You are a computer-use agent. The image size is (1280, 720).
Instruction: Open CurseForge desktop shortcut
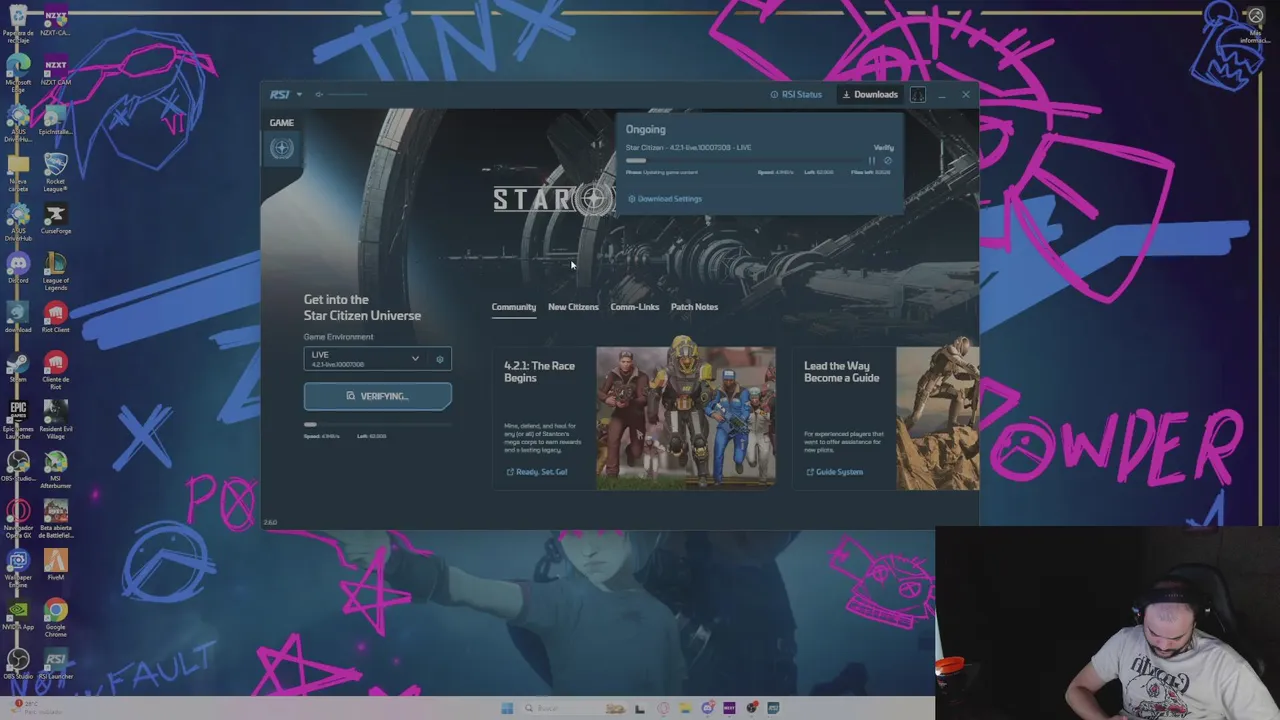56,220
